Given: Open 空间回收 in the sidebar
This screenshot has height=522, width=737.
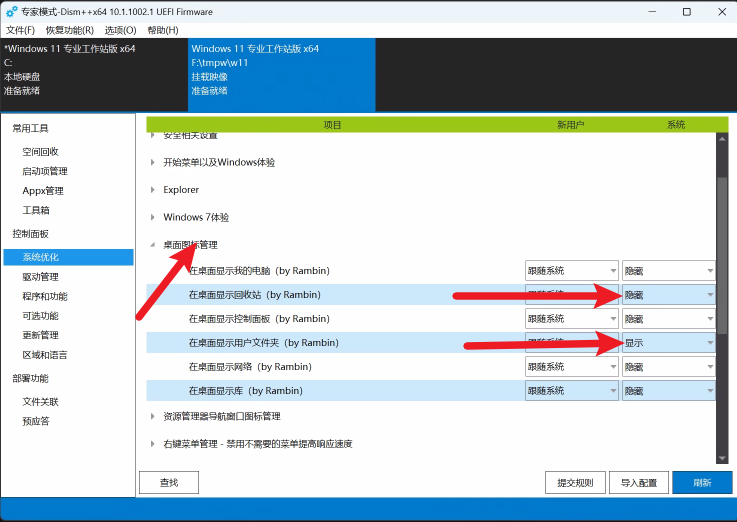Looking at the screenshot, I should (41, 151).
